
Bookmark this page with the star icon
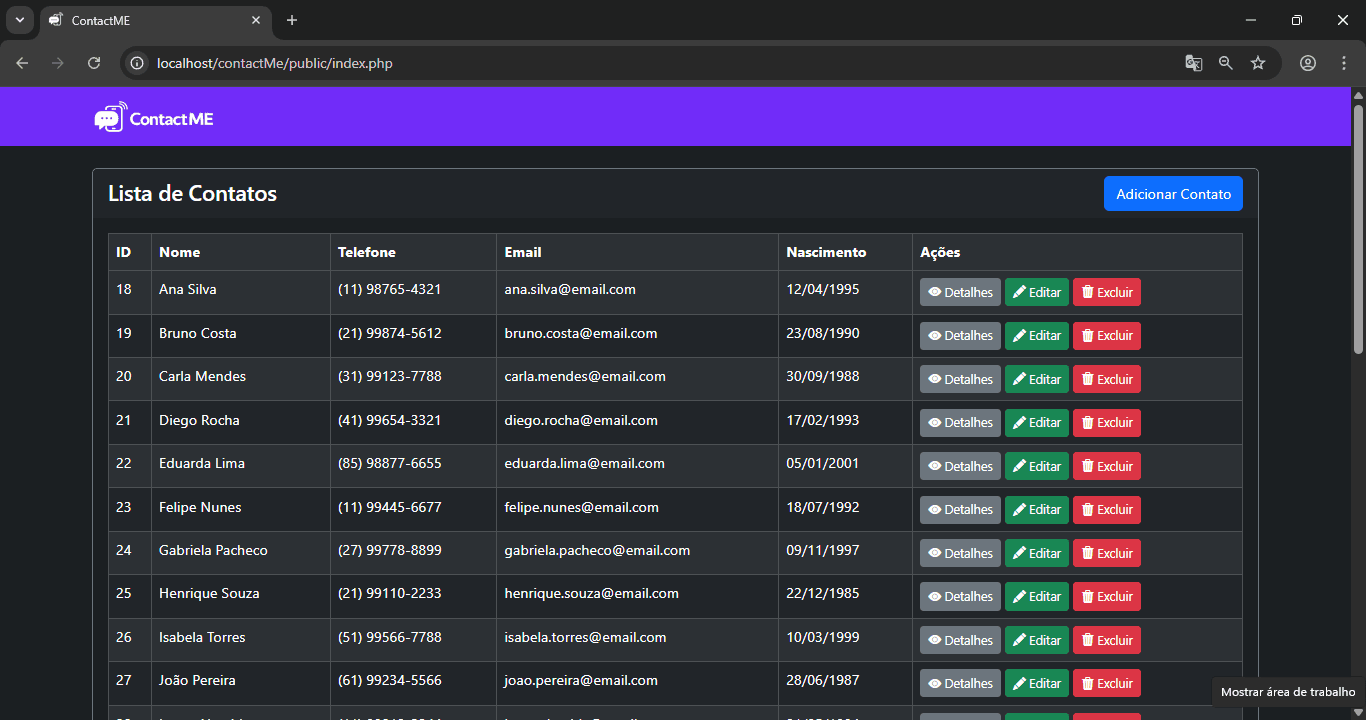click(x=1258, y=63)
